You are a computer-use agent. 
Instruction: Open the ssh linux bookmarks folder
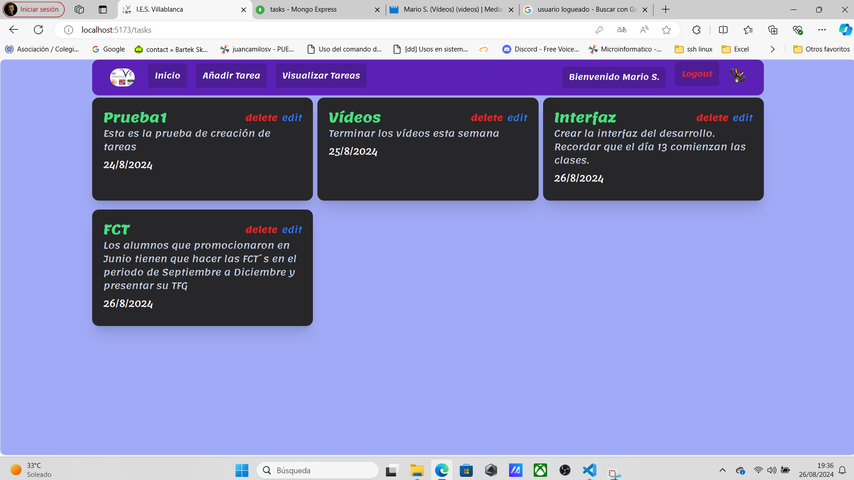[693, 49]
